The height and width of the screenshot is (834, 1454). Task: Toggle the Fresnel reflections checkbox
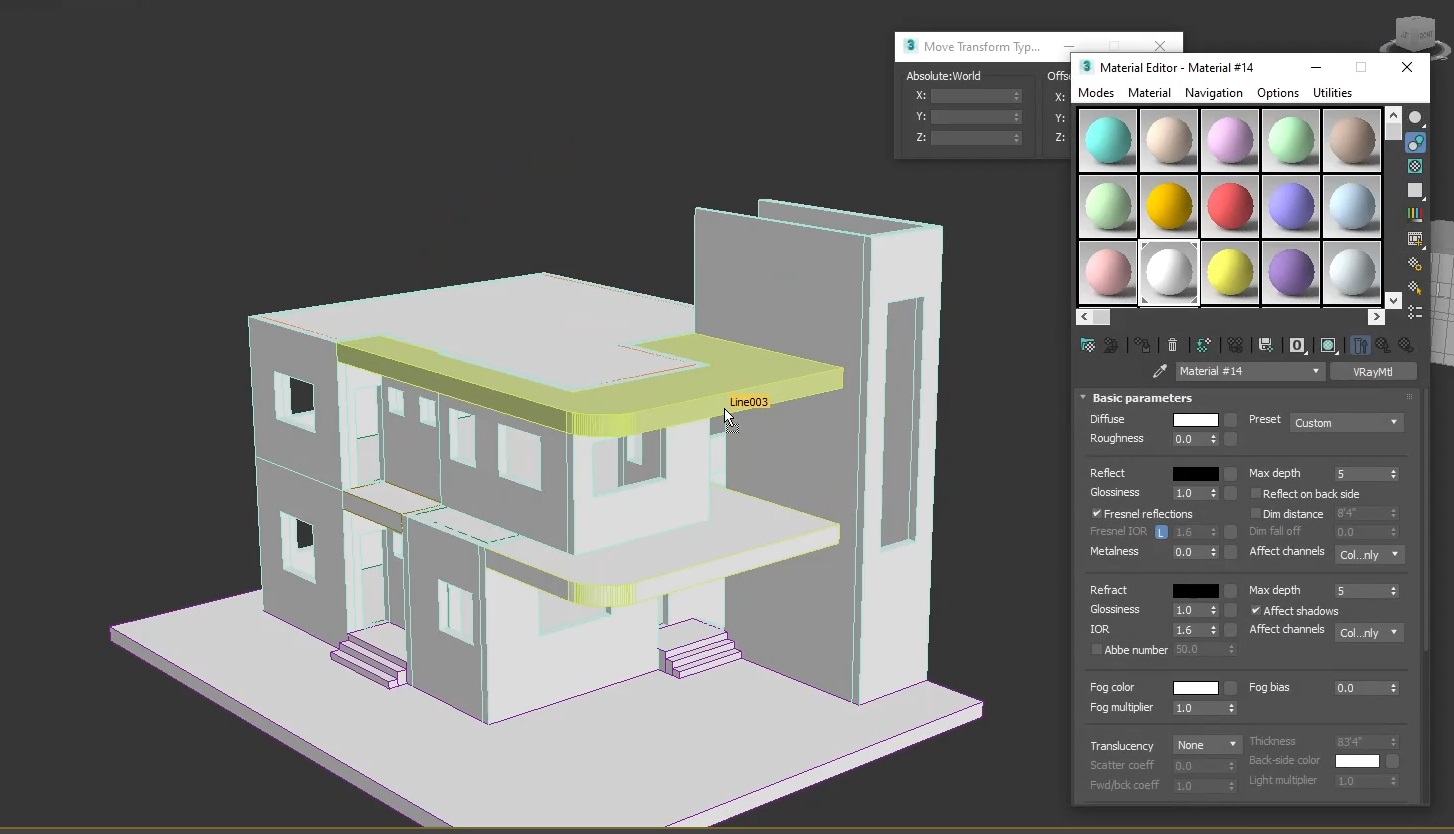[x=1097, y=513]
